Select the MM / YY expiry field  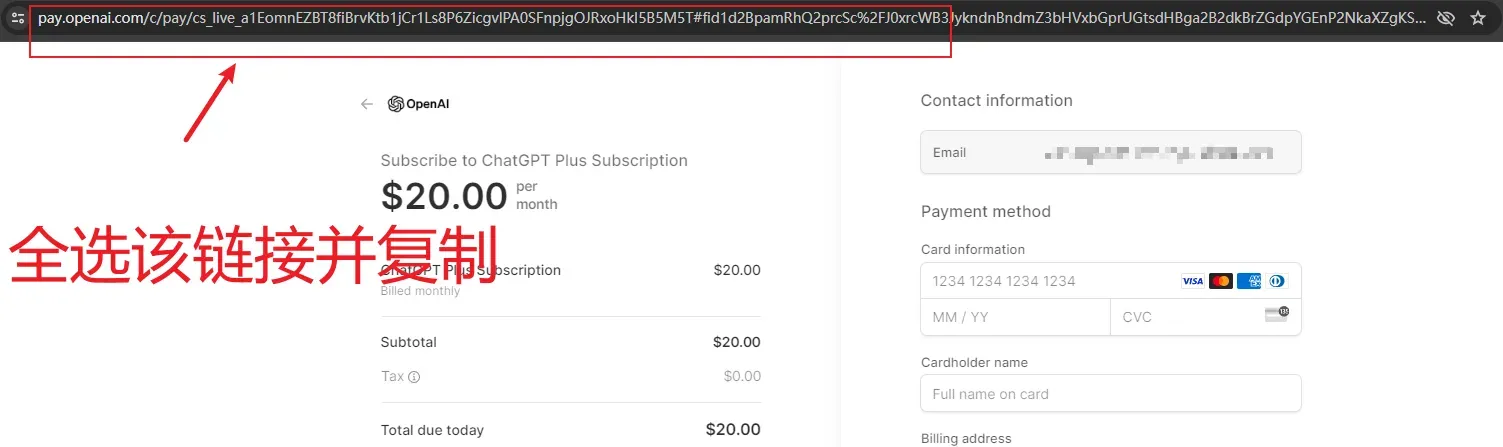click(1015, 317)
